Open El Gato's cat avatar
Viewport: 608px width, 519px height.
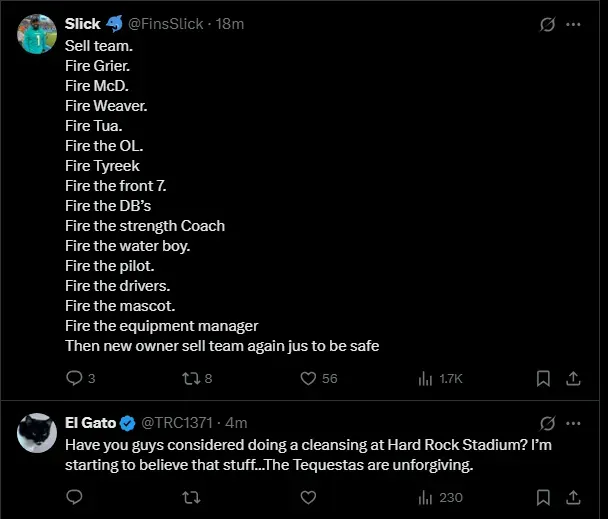(37, 433)
